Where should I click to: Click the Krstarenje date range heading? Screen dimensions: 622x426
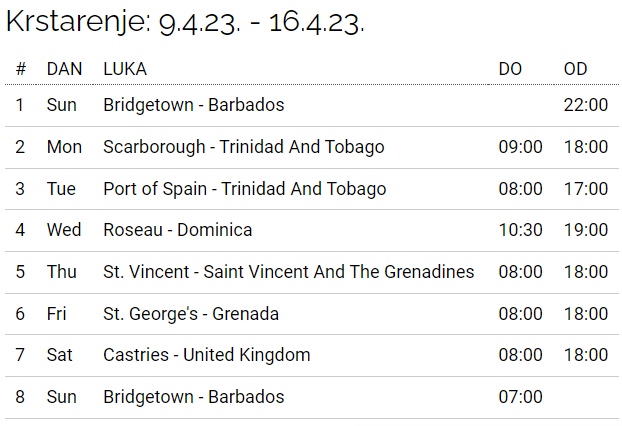coord(186,23)
